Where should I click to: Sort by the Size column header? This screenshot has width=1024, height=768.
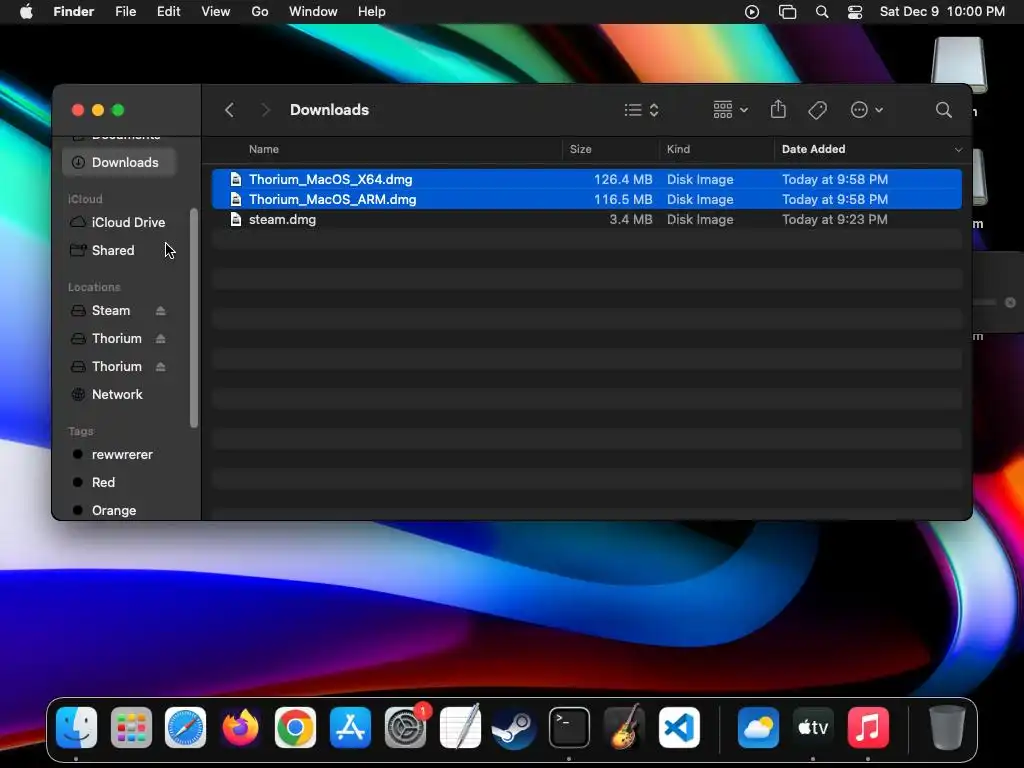click(581, 150)
